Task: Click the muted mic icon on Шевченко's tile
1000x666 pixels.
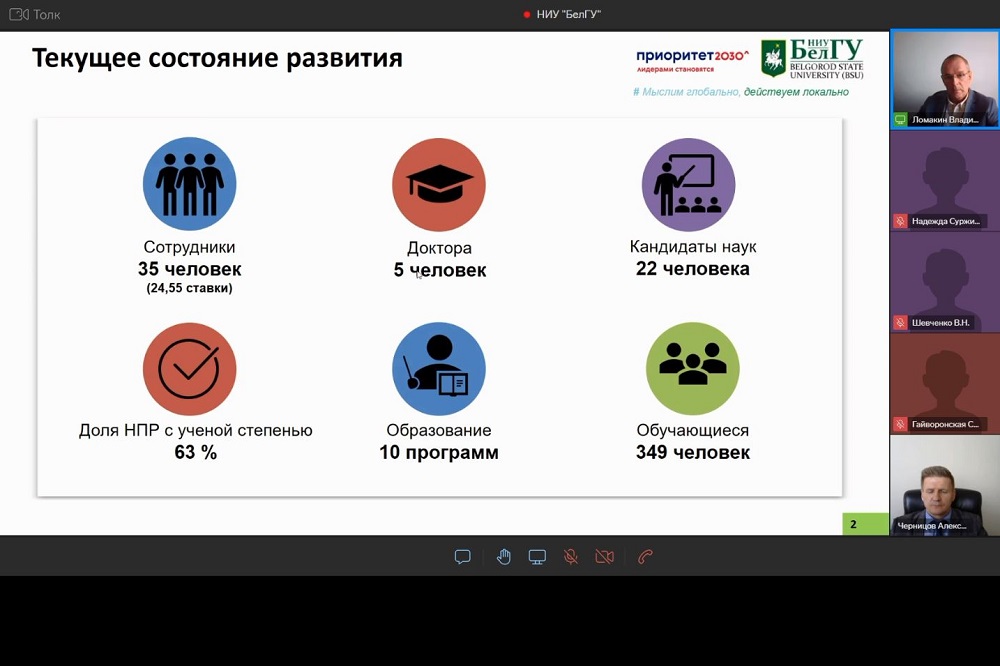Action: [901, 323]
